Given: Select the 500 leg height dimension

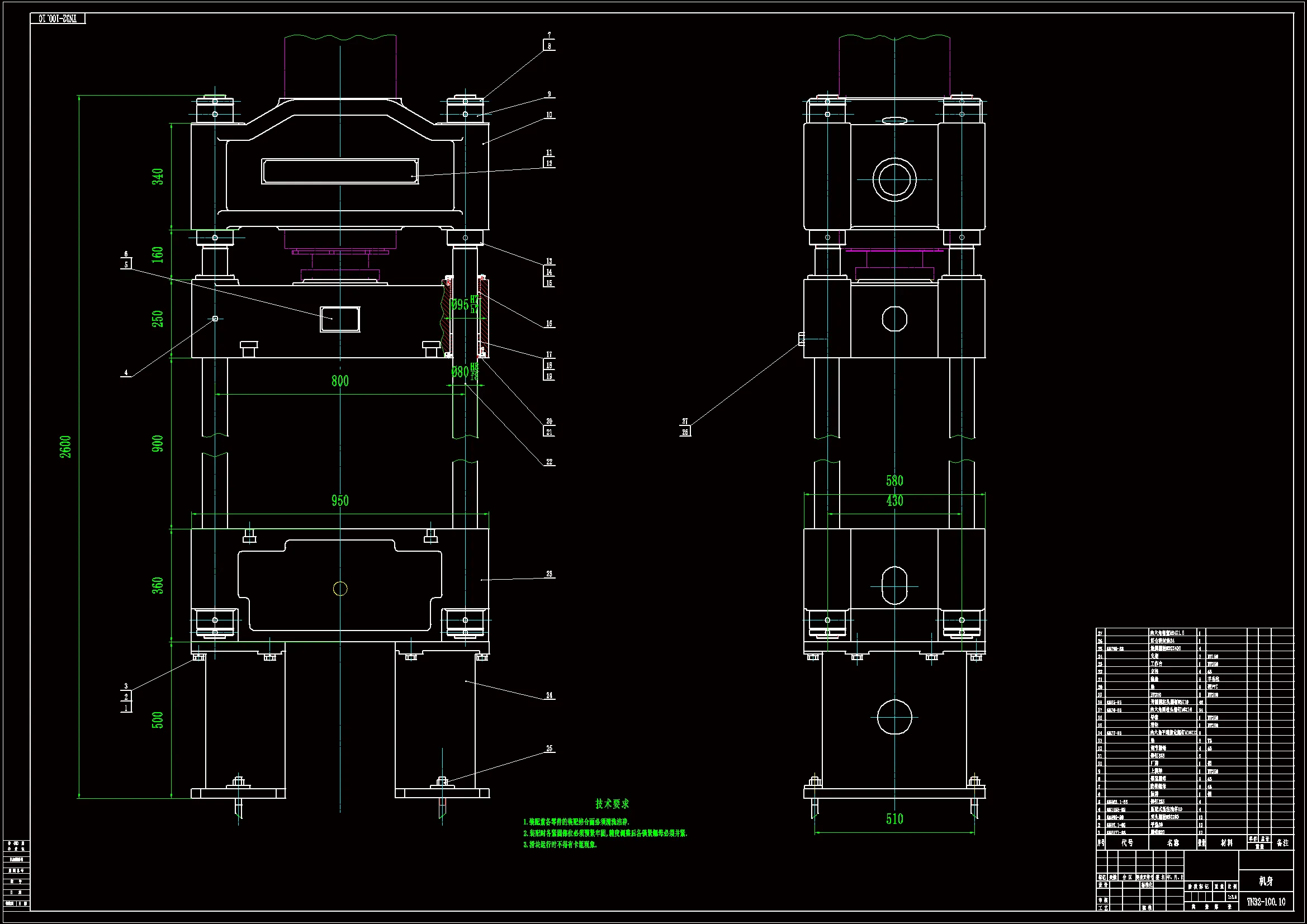Looking at the screenshot, I should click(158, 719).
